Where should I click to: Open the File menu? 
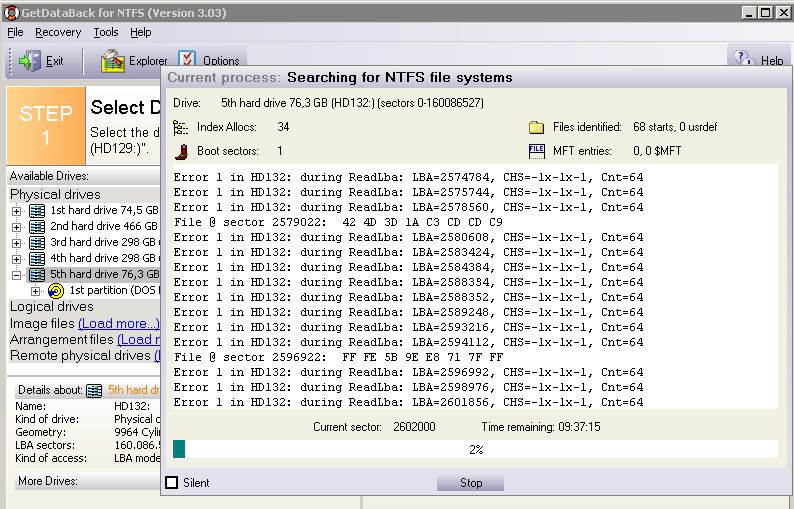(x=15, y=32)
